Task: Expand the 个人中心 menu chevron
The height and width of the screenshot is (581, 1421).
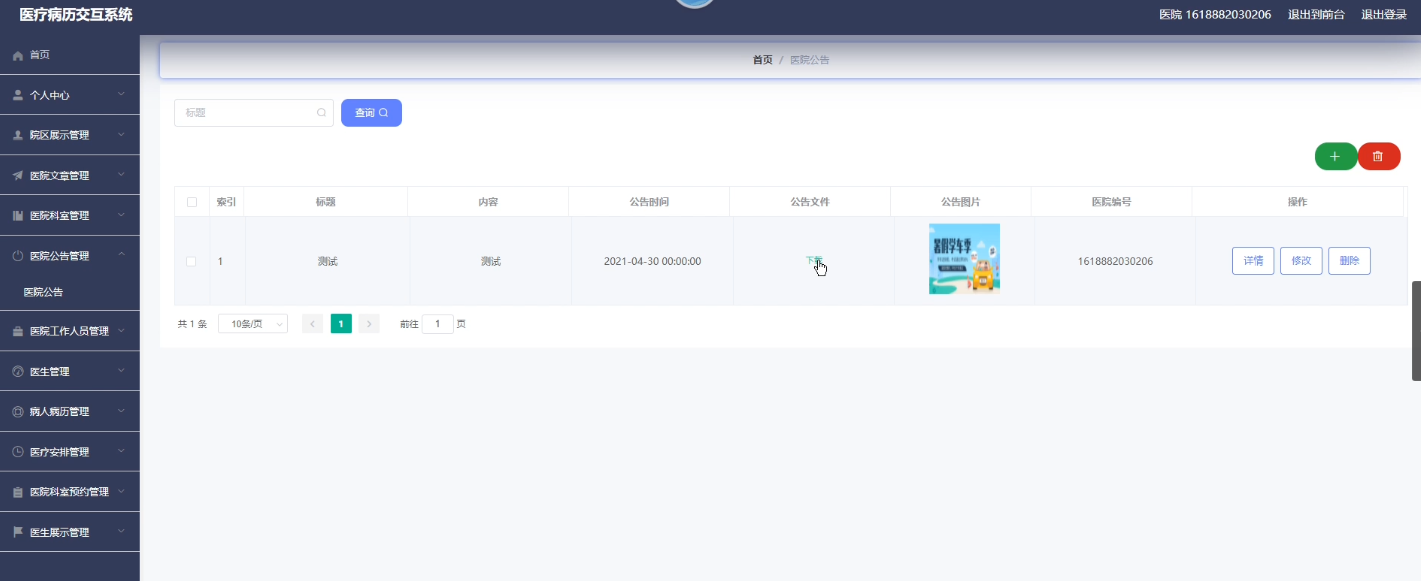Action: tap(121, 95)
